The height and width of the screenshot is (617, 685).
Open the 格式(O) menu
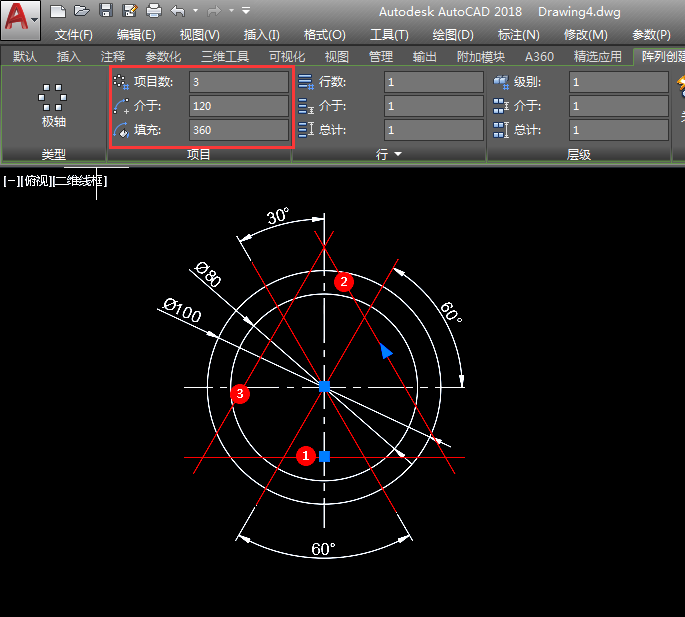coord(323,34)
